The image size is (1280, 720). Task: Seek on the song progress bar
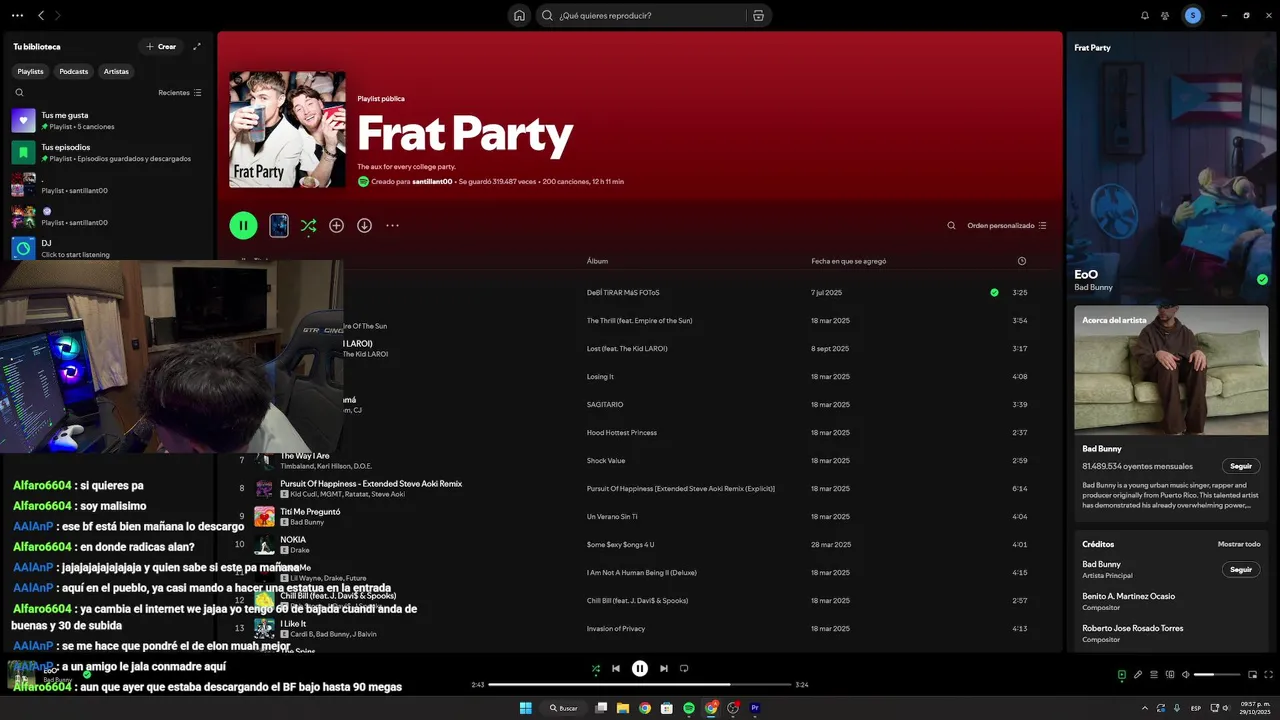(x=640, y=685)
